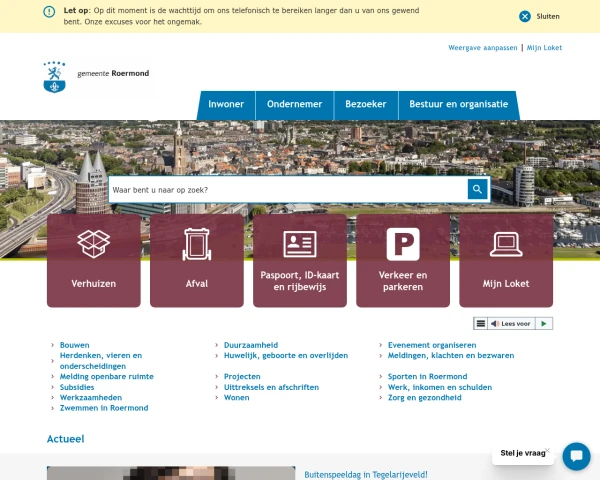This screenshot has width=600, height=480.
Task: Open the Werk, inkomen en schulden link
Action: tap(440, 387)
